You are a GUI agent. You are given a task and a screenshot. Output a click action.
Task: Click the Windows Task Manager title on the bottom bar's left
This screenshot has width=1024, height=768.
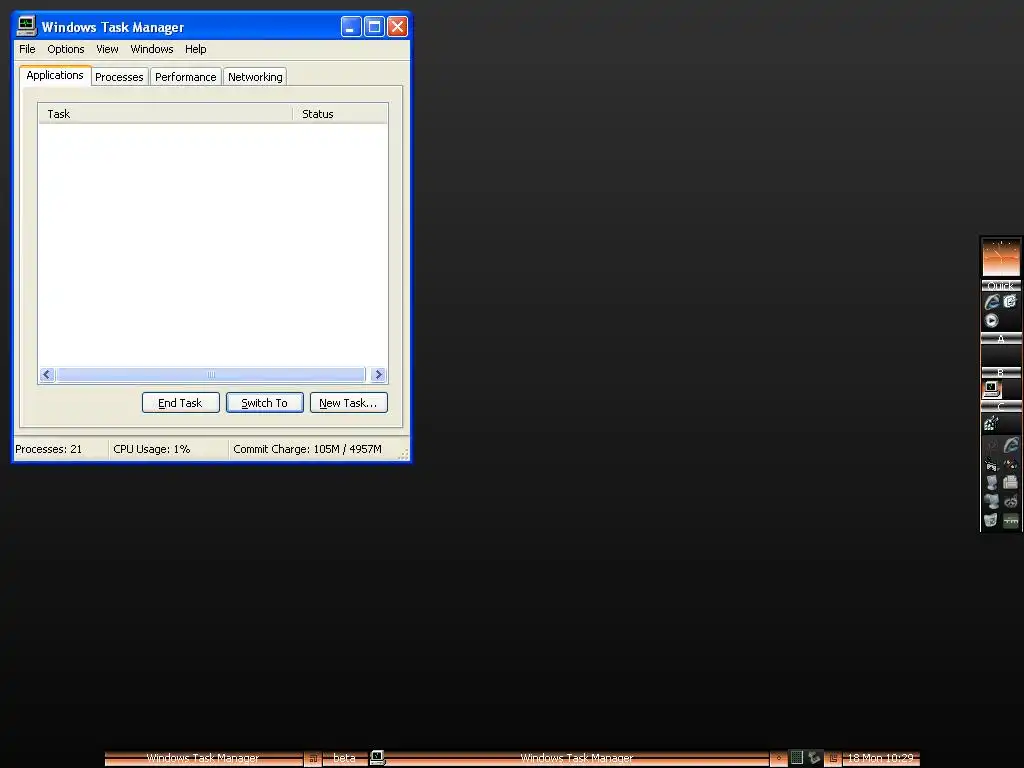click(x=203, y=758)
